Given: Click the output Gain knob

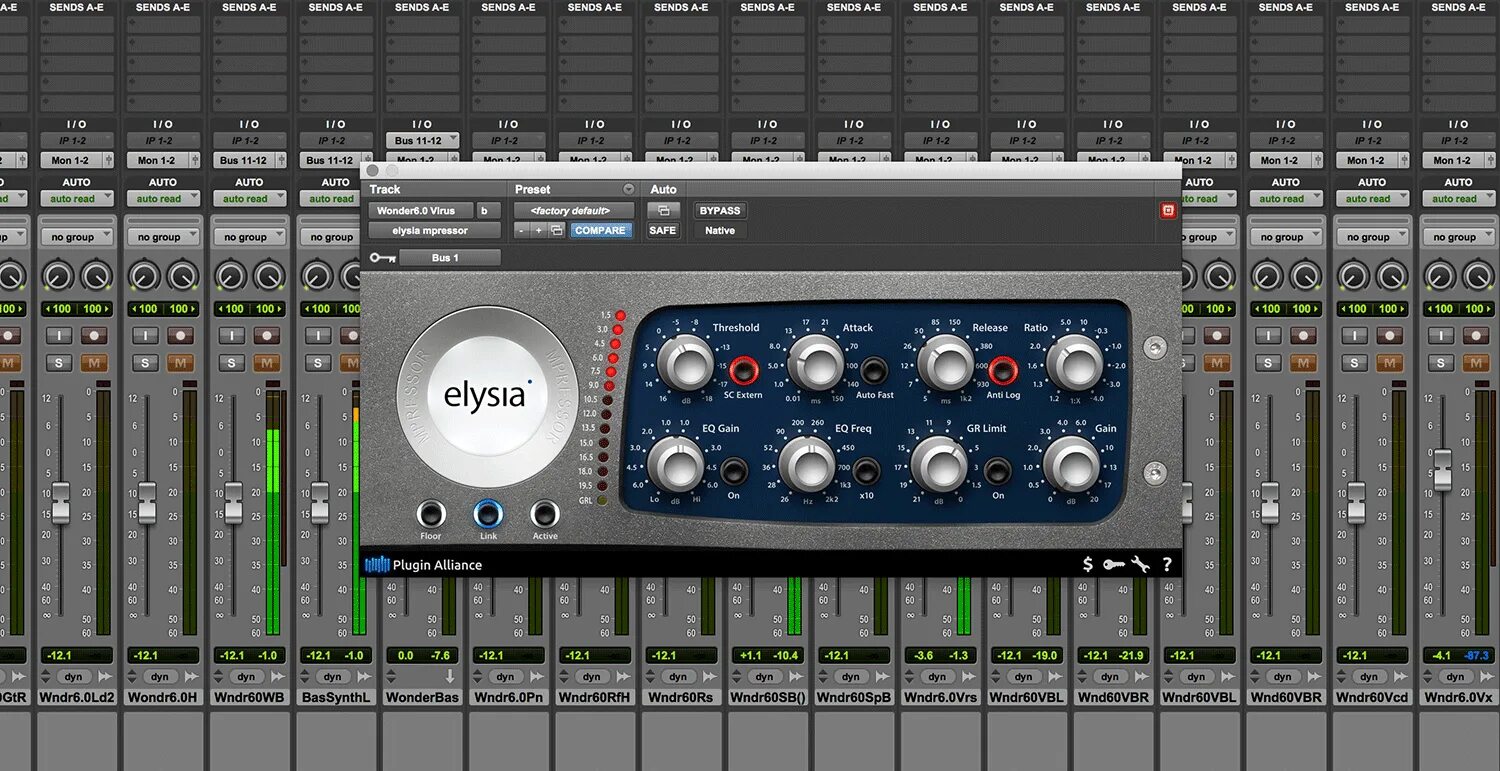Looking at the screenshot, I should 1071,464.
